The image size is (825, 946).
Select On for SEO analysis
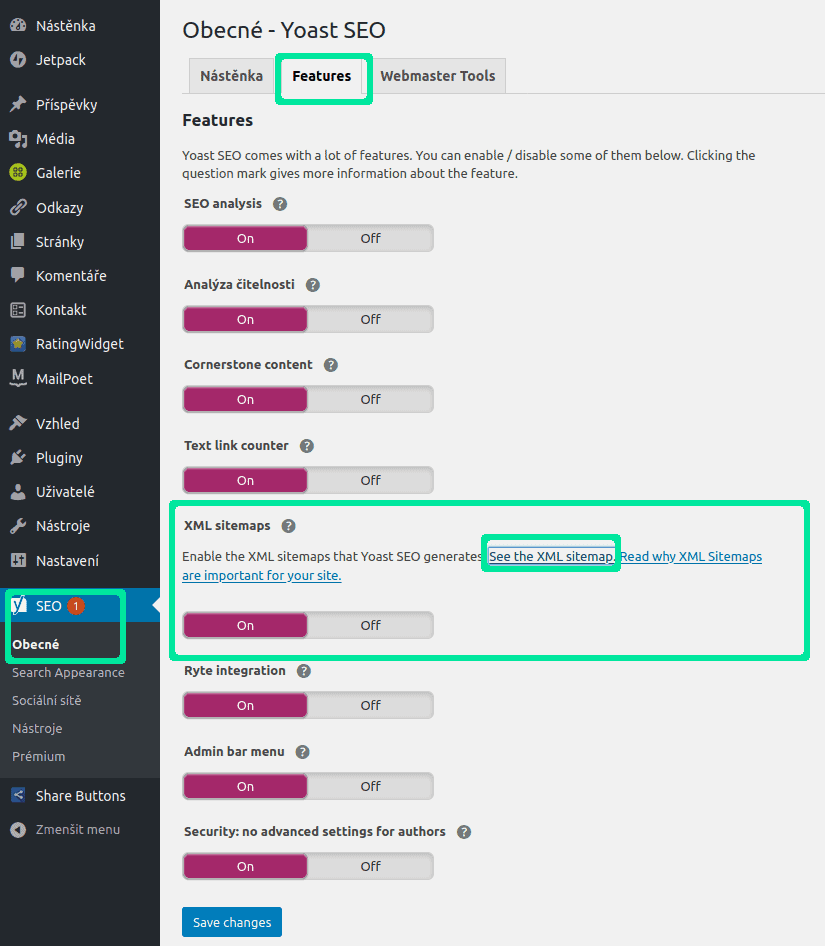pyautogui.click(x=245, y=238)
